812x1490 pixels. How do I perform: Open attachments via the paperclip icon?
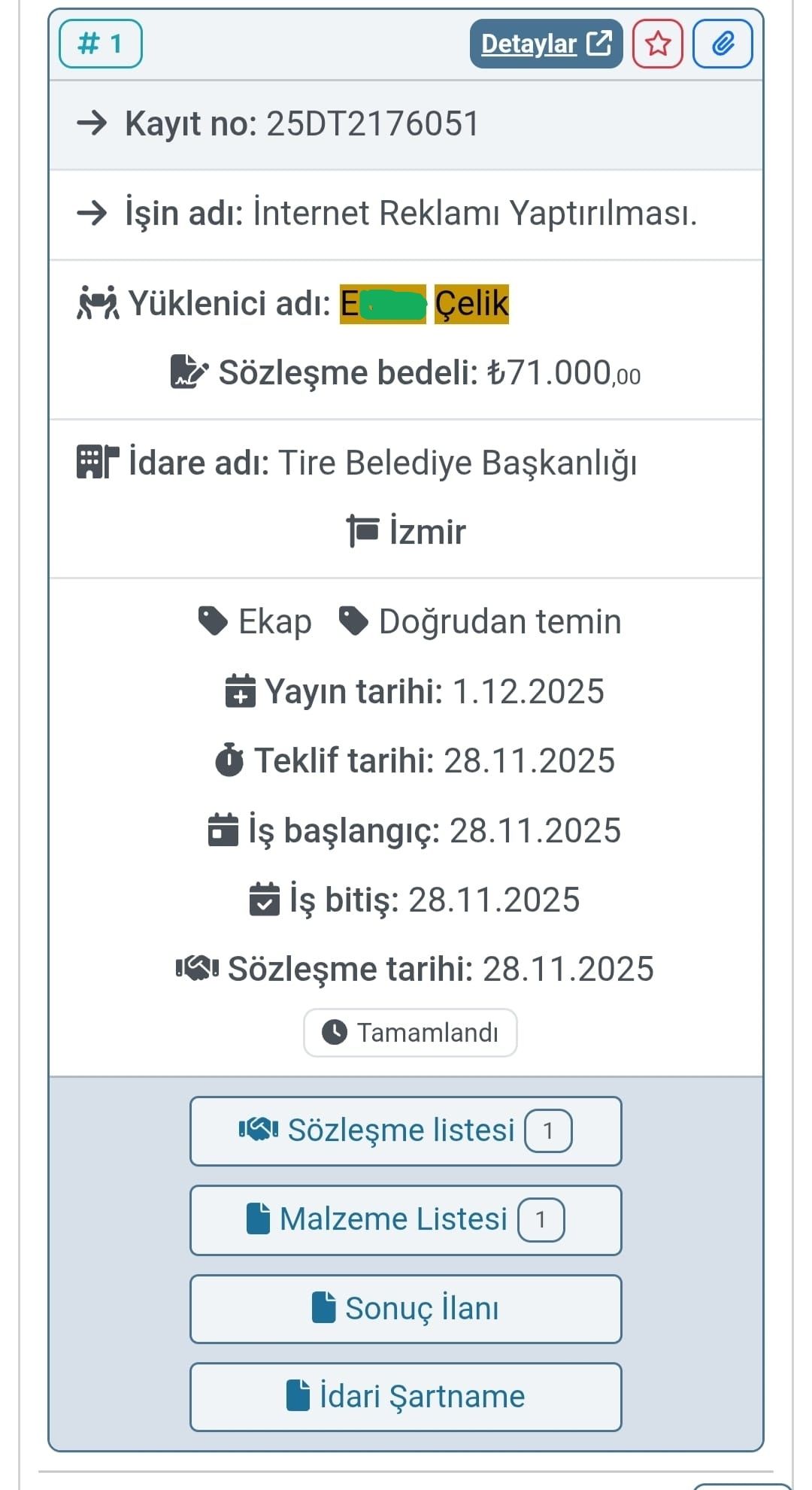723,43
